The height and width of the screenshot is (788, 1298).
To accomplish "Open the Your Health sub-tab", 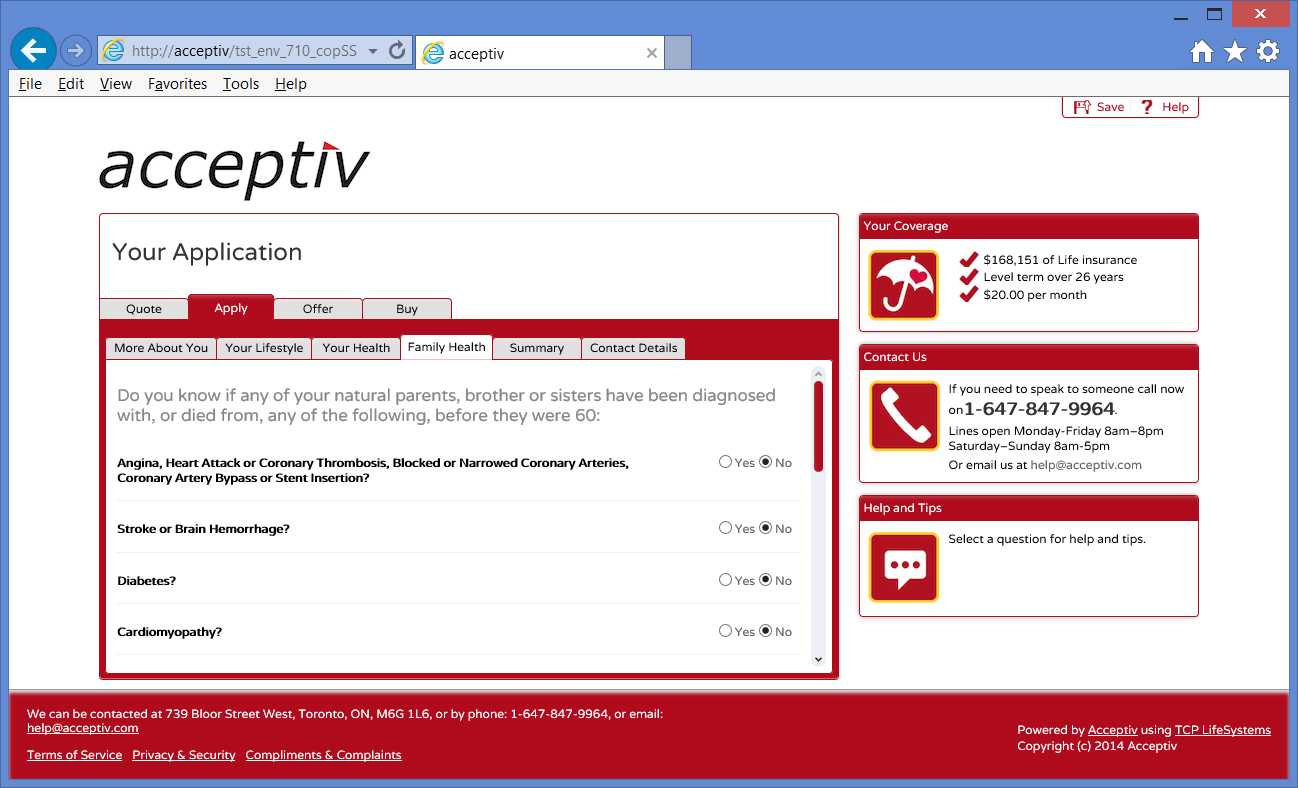I will click(x=356, y=348).
